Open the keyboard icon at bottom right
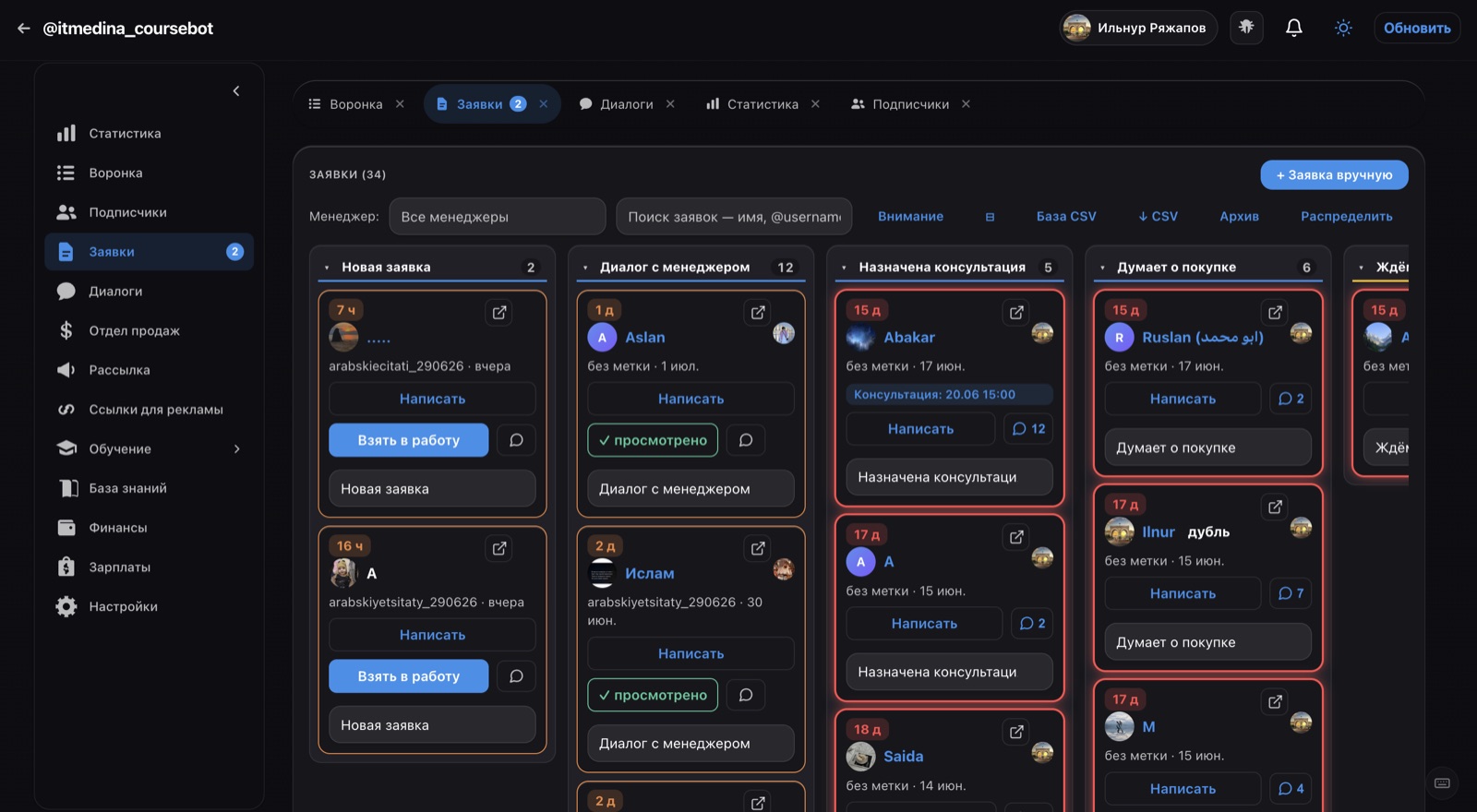The image size is (1477, 812). click(x=1442, y=783)
